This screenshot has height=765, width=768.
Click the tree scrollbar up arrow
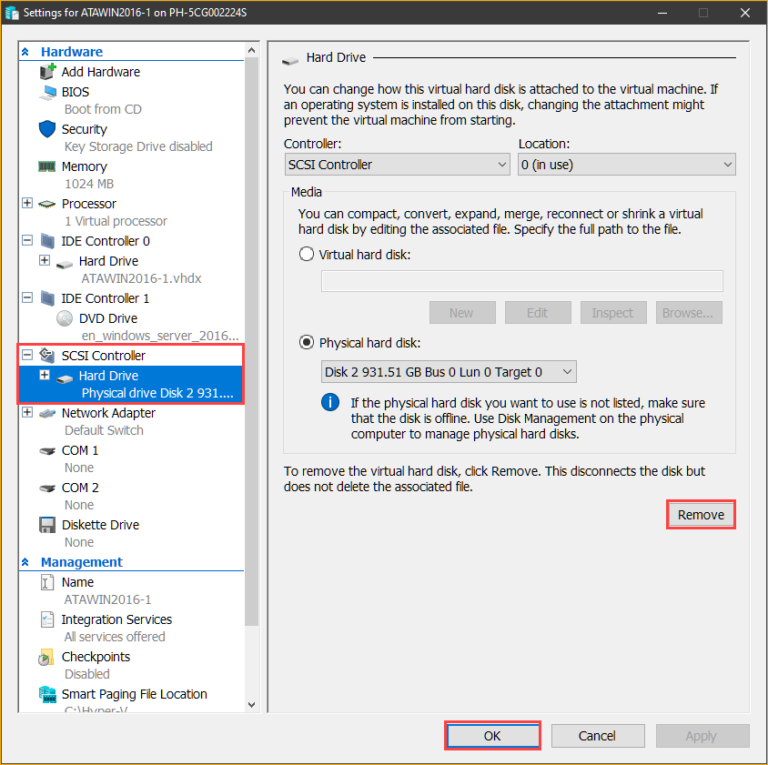click(251, 50)
